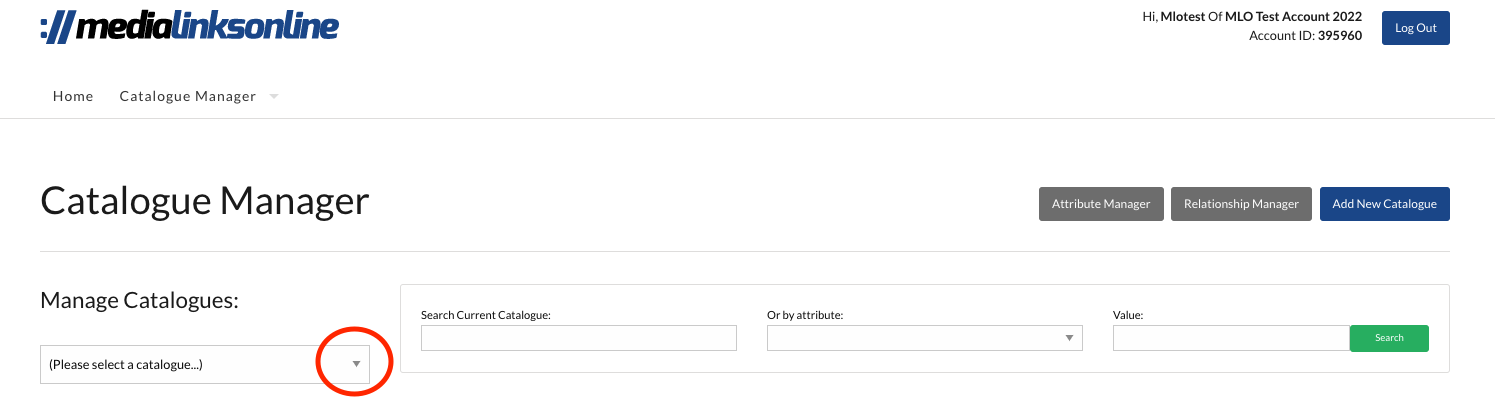Focus the Search Current Catalogue field
The image size is (1495, 411).
pos(578,339)
